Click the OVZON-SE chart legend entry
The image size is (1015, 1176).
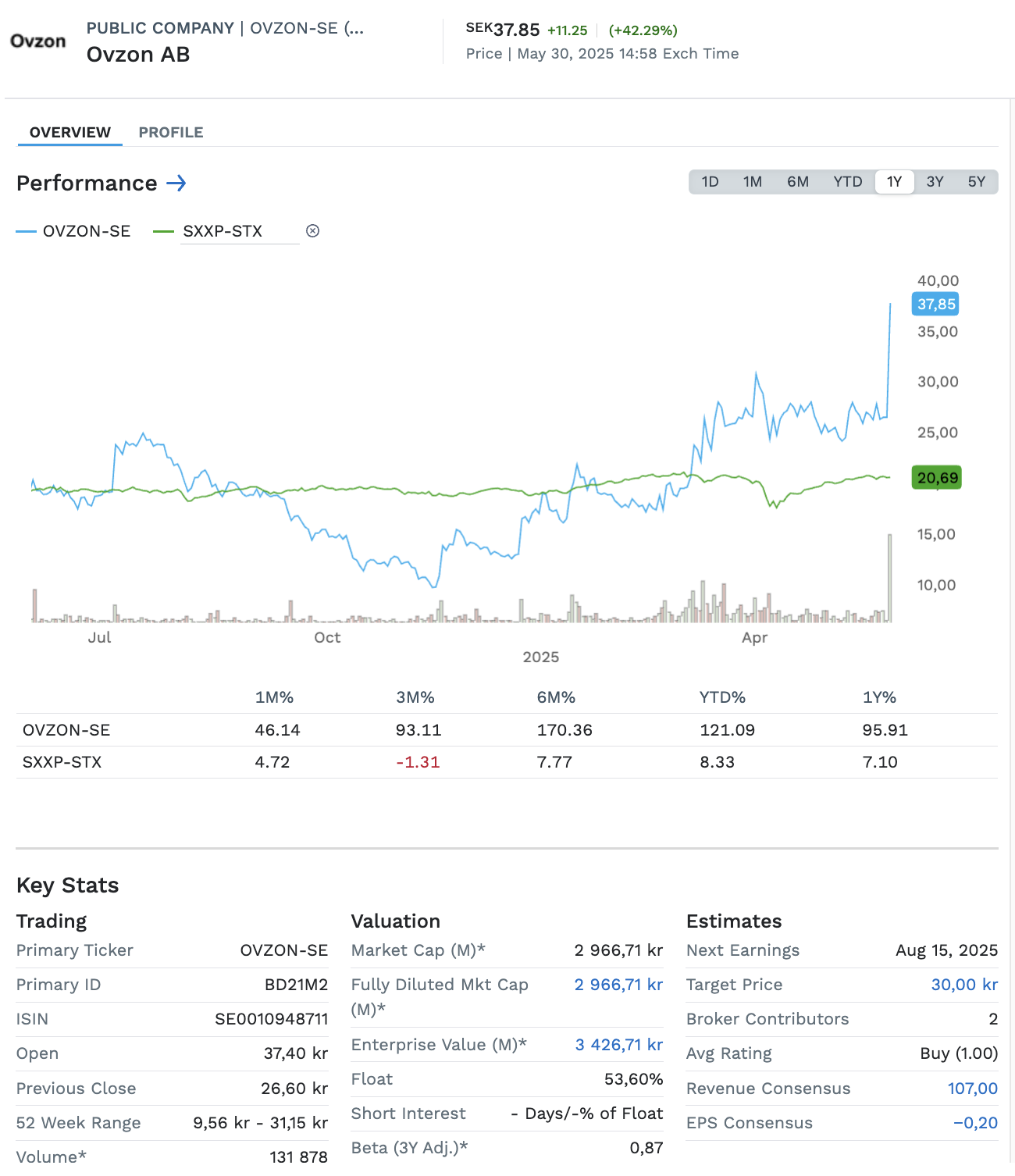point(73,231)
